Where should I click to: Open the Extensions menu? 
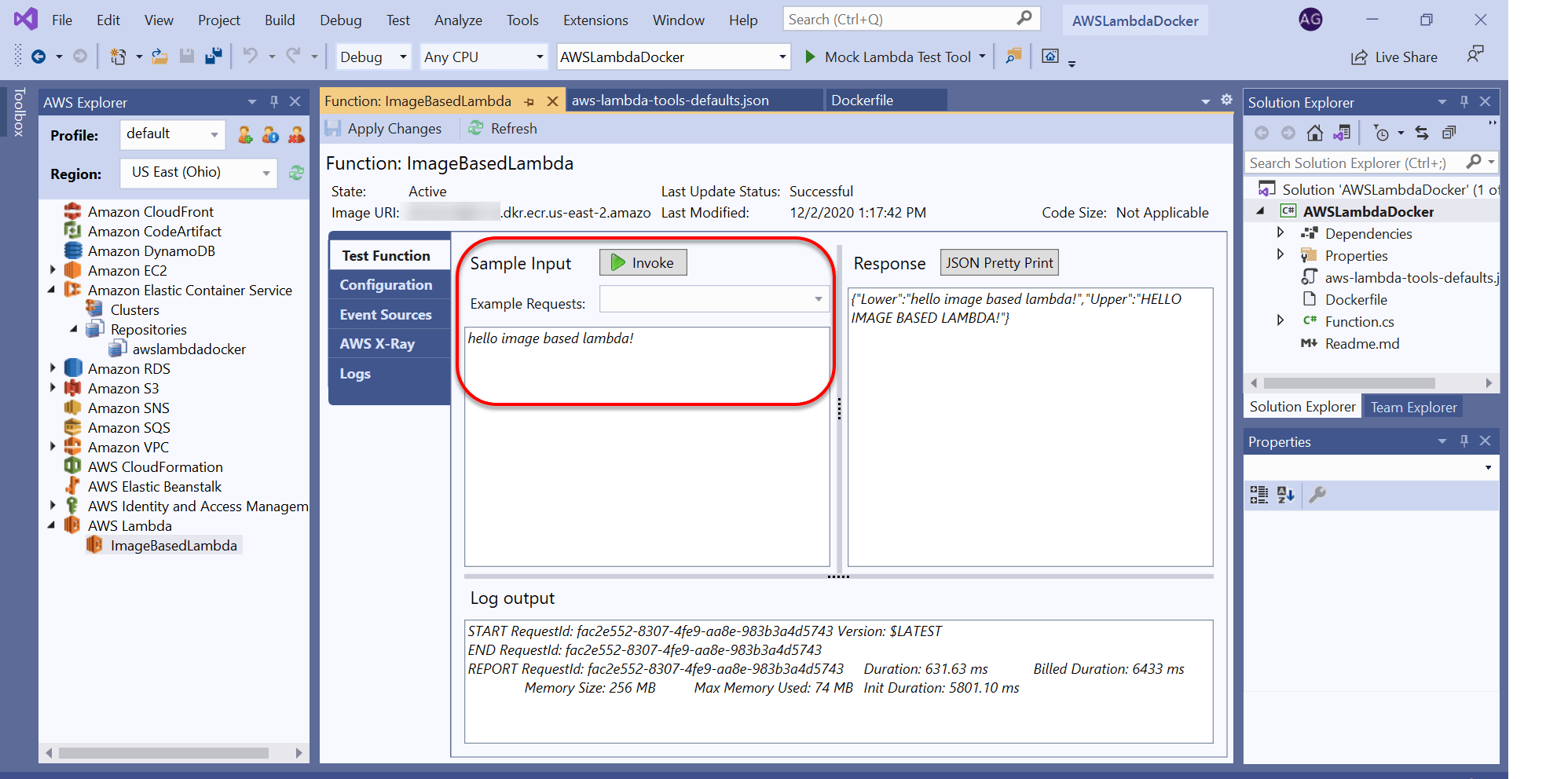pyautogui.click(x=595, y=20)
